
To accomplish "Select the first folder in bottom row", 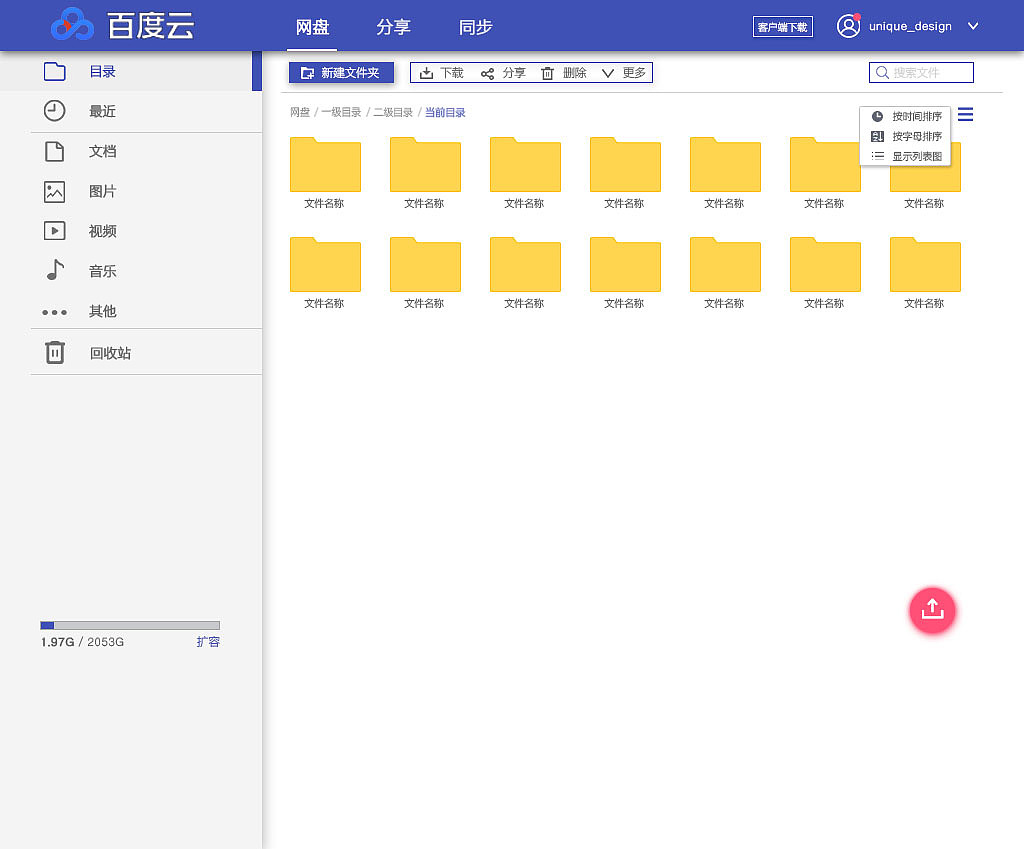I will (325, 264).
